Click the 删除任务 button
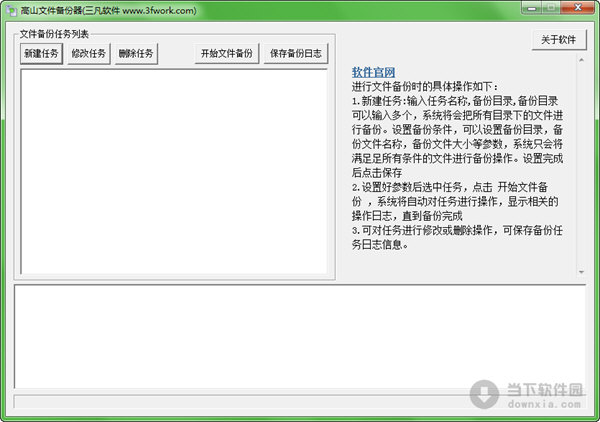Viewport: 600px width, 422px height. tap(136, 54)
